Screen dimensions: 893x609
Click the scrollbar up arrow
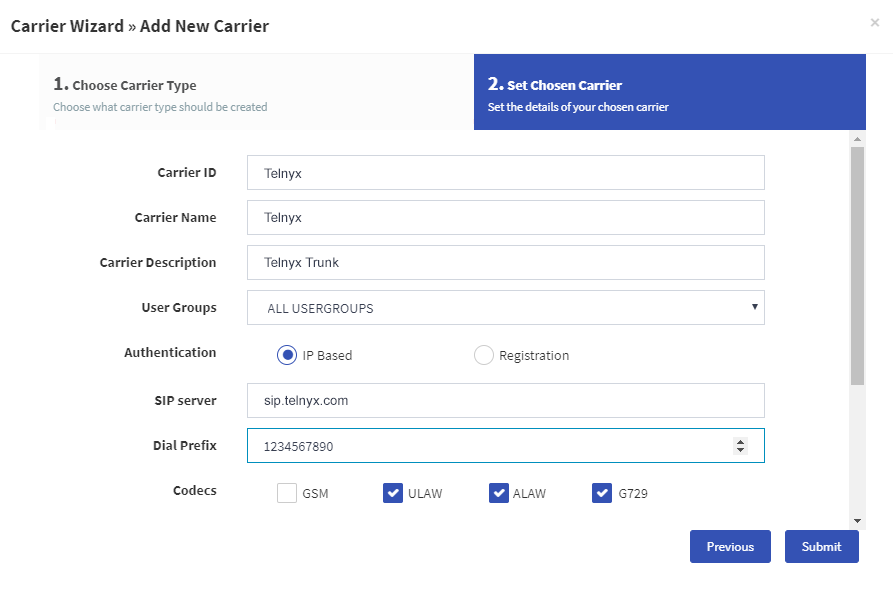coord(857,139)
